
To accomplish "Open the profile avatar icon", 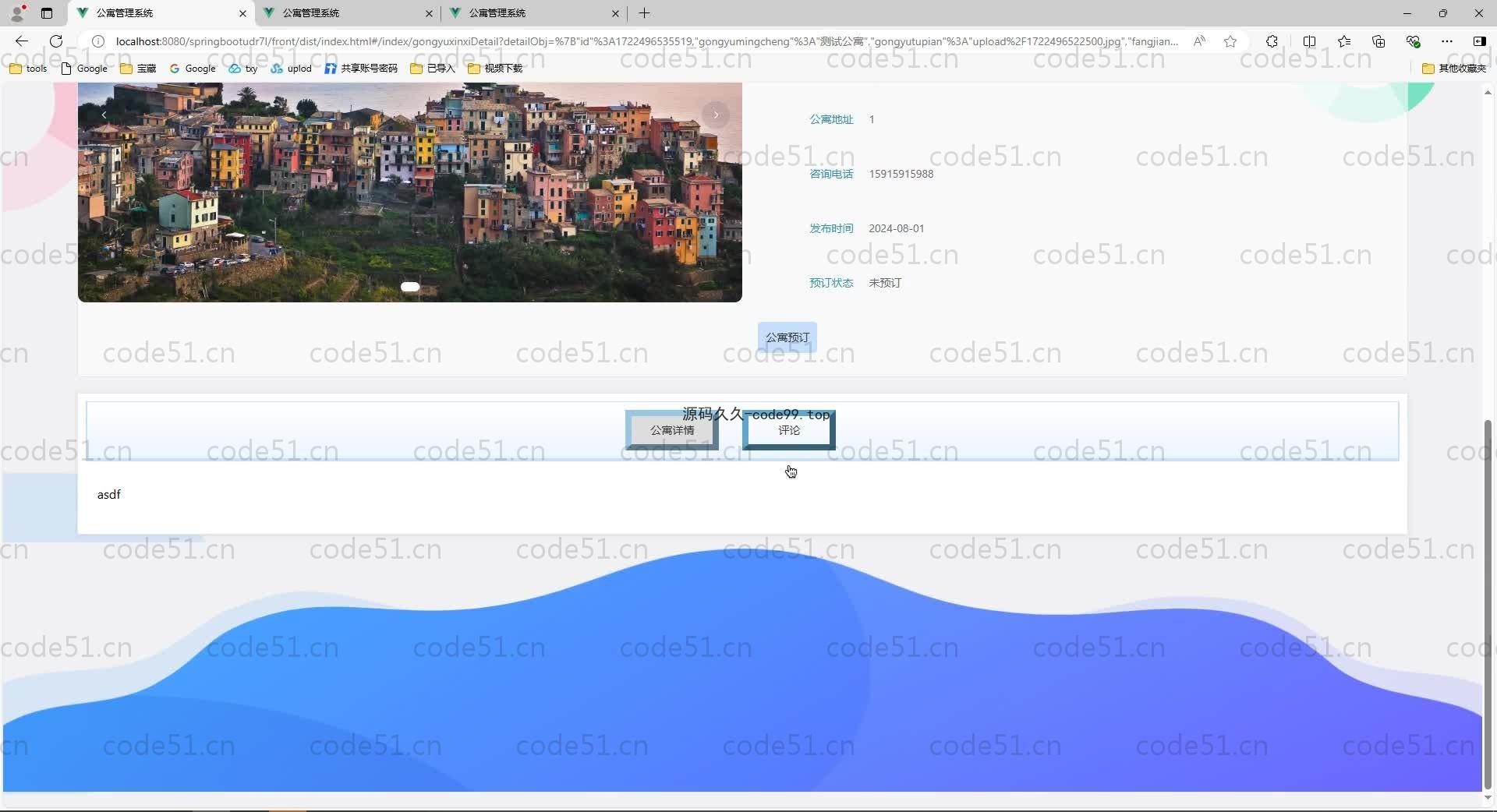I will click(17, 12).
